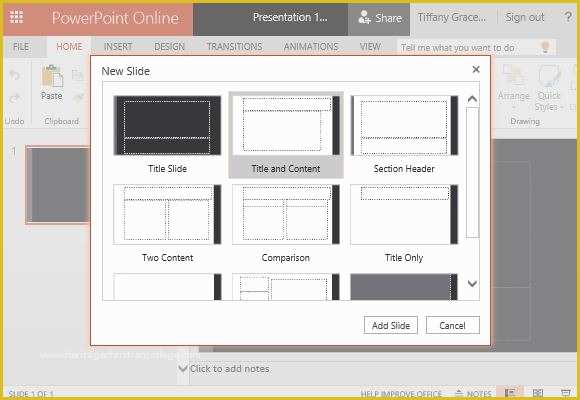Select the blank layout thumbnail in bottom row
This screenshot has width=580, height=400.
coord(167,287)
